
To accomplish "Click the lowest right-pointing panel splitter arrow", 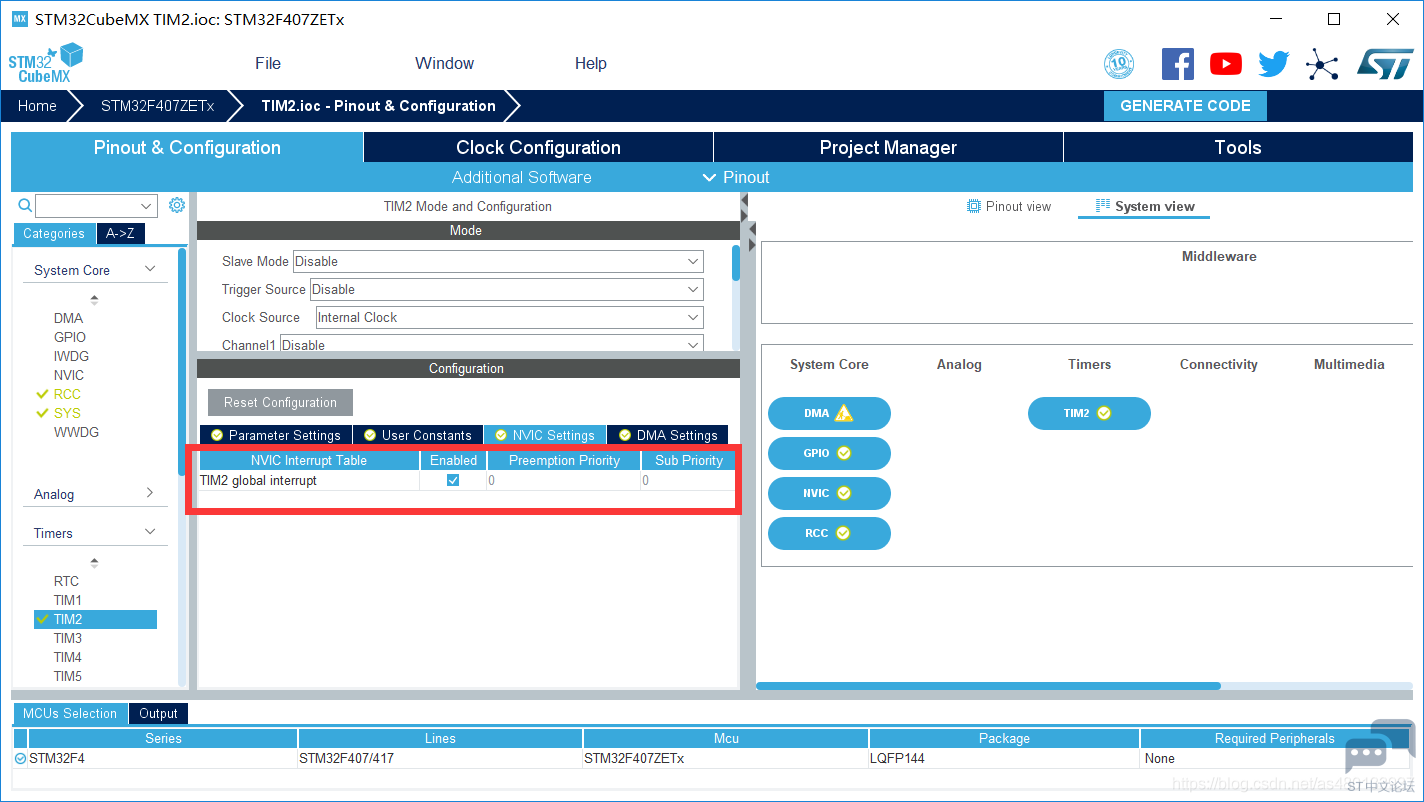I will coord(752,245).
